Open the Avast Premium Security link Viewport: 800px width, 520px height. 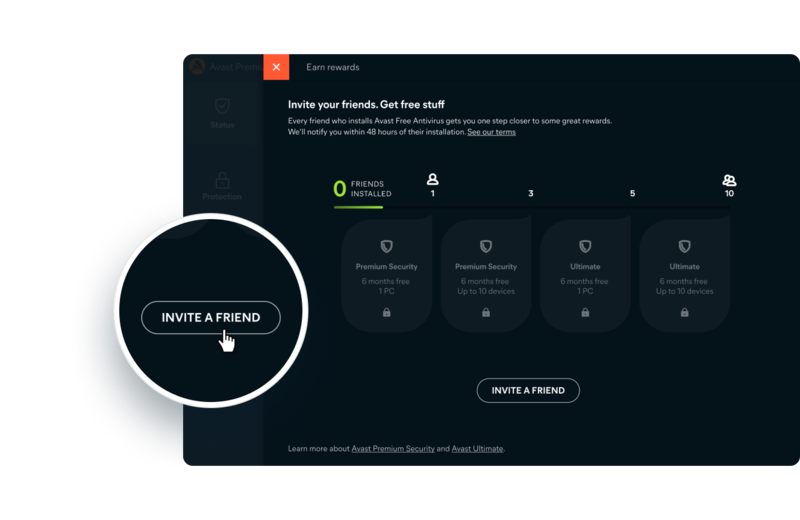click(x=393, y=449)
